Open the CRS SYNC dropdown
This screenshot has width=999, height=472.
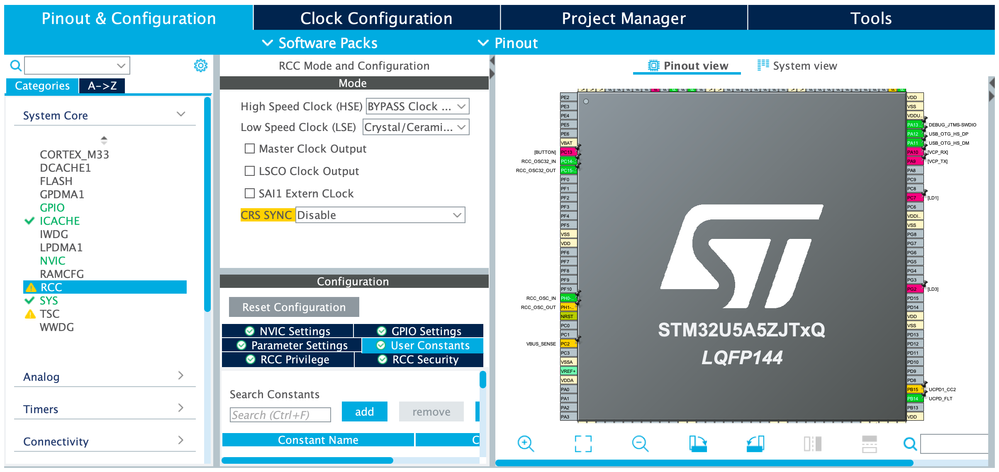click(380, 215)
